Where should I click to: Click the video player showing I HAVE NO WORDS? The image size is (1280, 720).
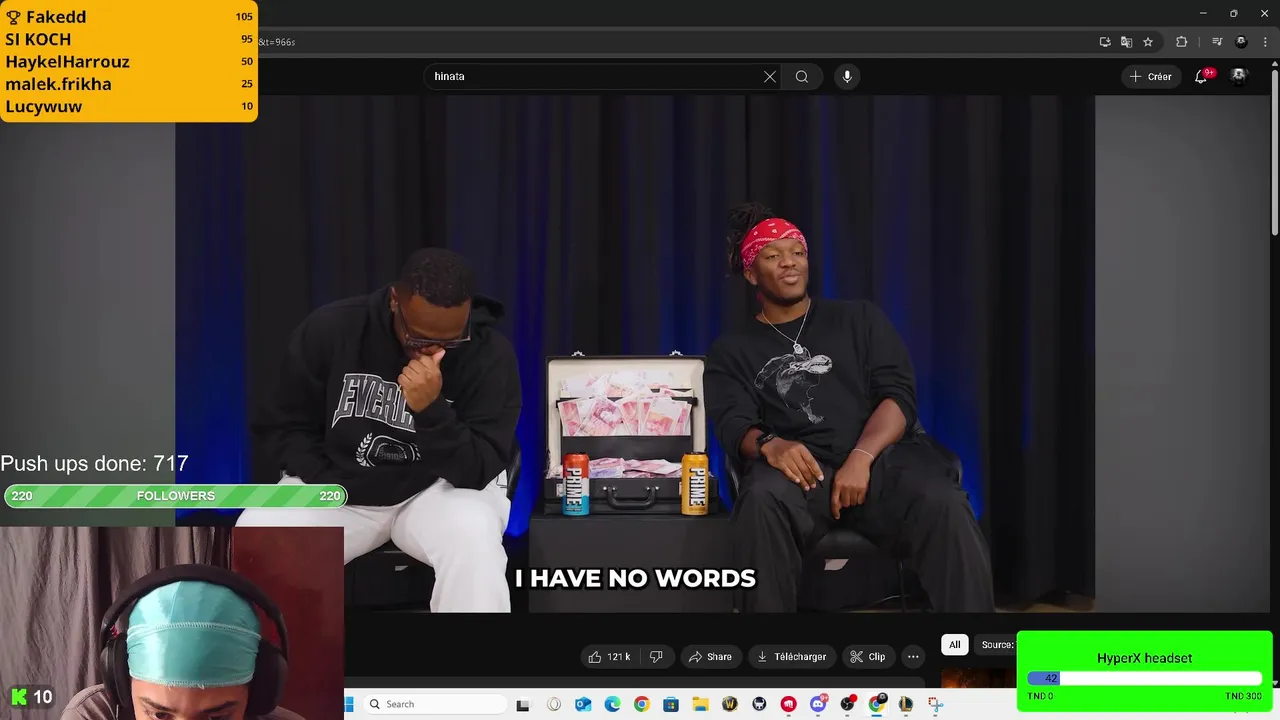pyautogui.click(x=635, y=353)
